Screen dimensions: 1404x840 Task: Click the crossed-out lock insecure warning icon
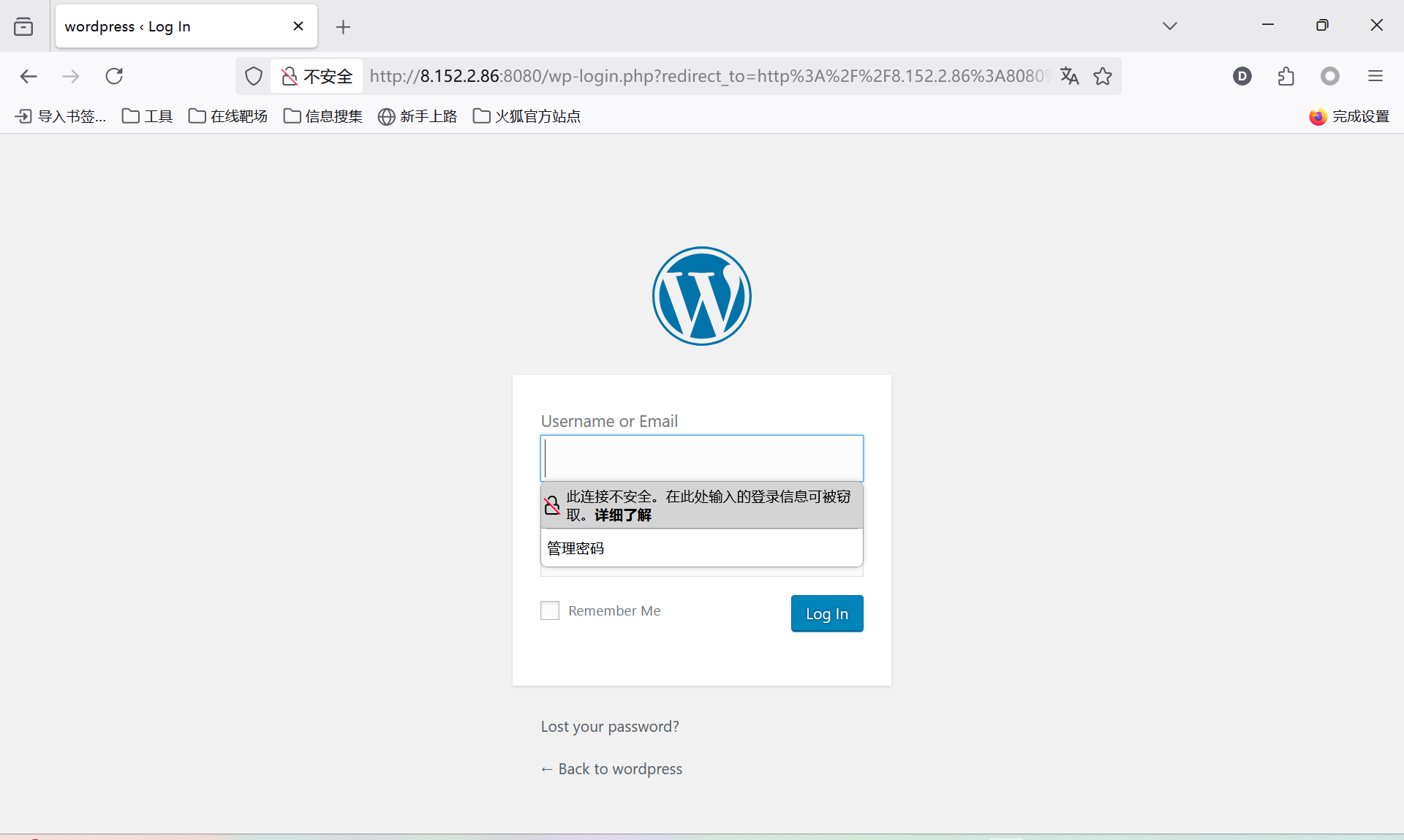pos(552,505)
